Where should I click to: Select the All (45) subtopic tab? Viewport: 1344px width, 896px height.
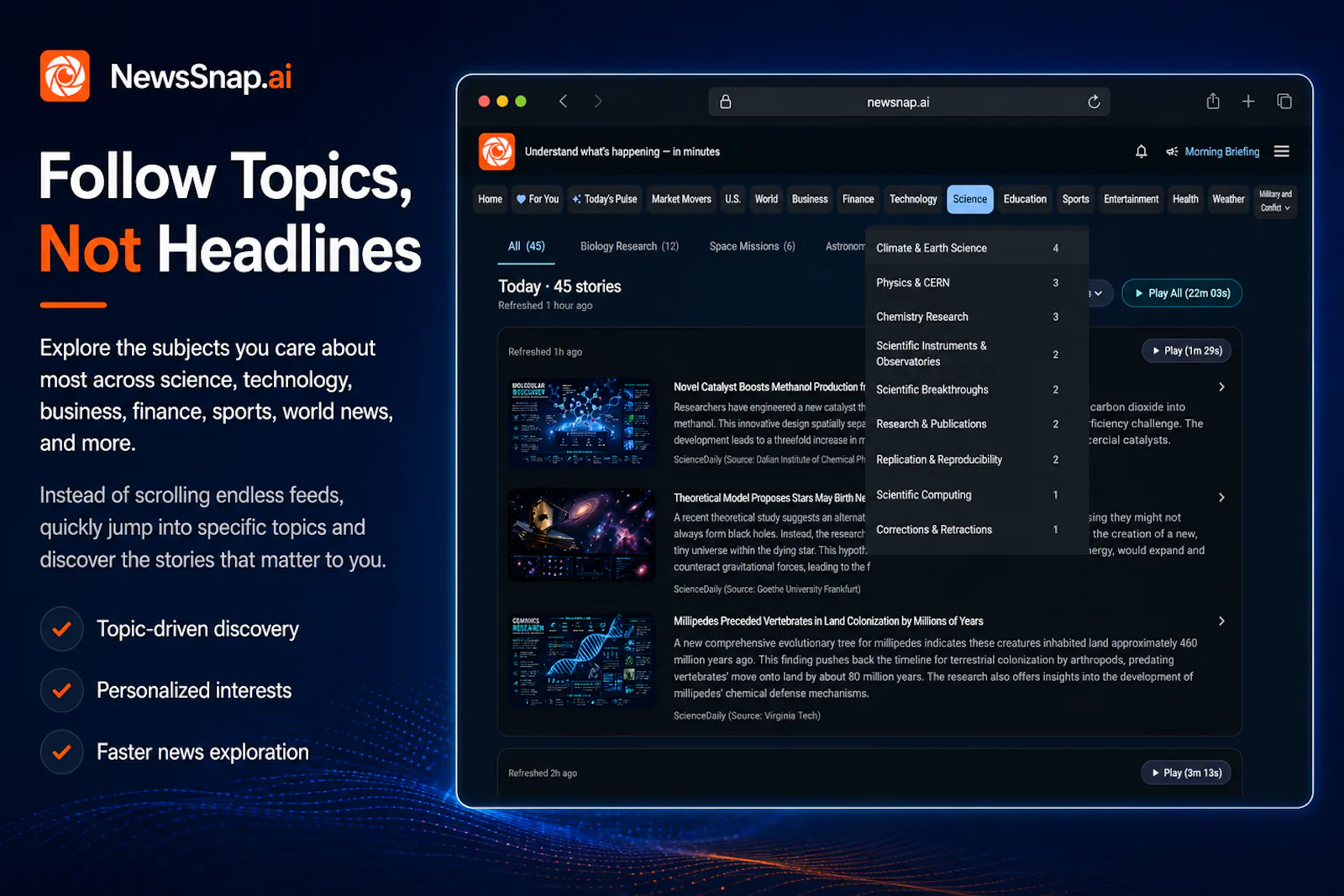pyautogui.click(x=527, y=246)
